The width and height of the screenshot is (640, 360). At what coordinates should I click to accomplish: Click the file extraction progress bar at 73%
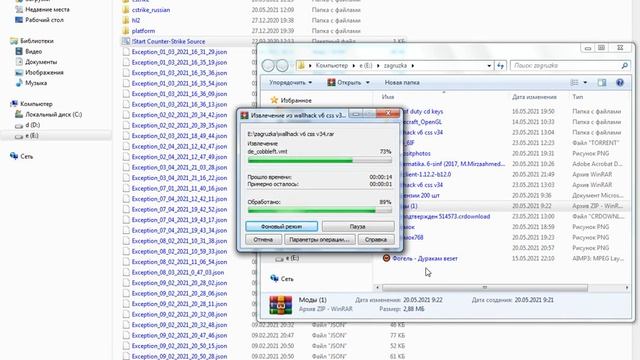click(320, 161)
